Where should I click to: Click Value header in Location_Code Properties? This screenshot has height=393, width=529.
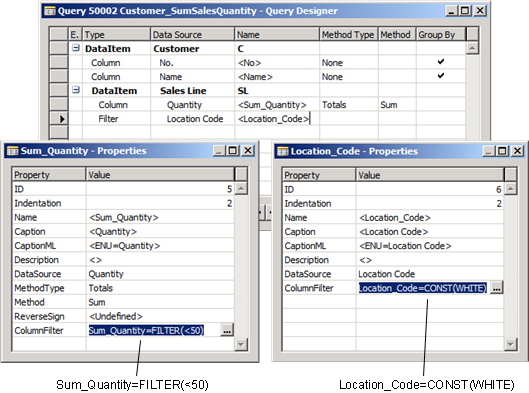[x=430, y=175]
